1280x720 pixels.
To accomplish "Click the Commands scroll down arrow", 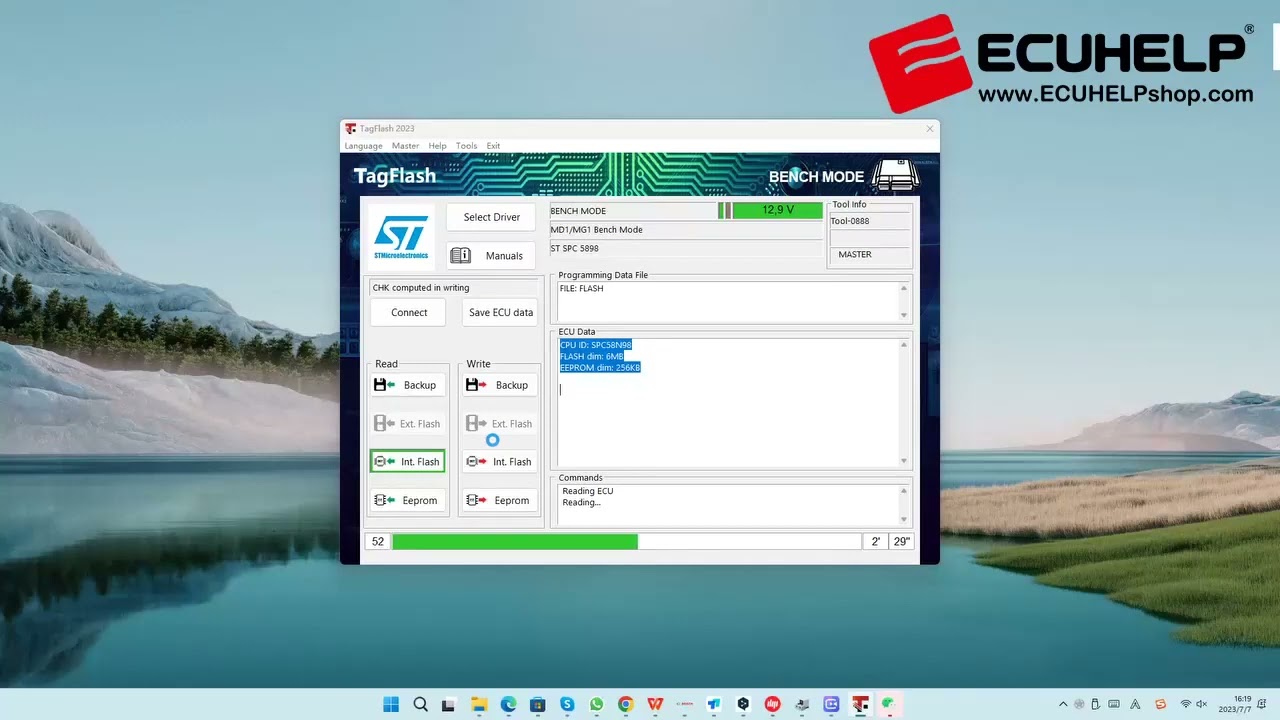I will [904, 519].
